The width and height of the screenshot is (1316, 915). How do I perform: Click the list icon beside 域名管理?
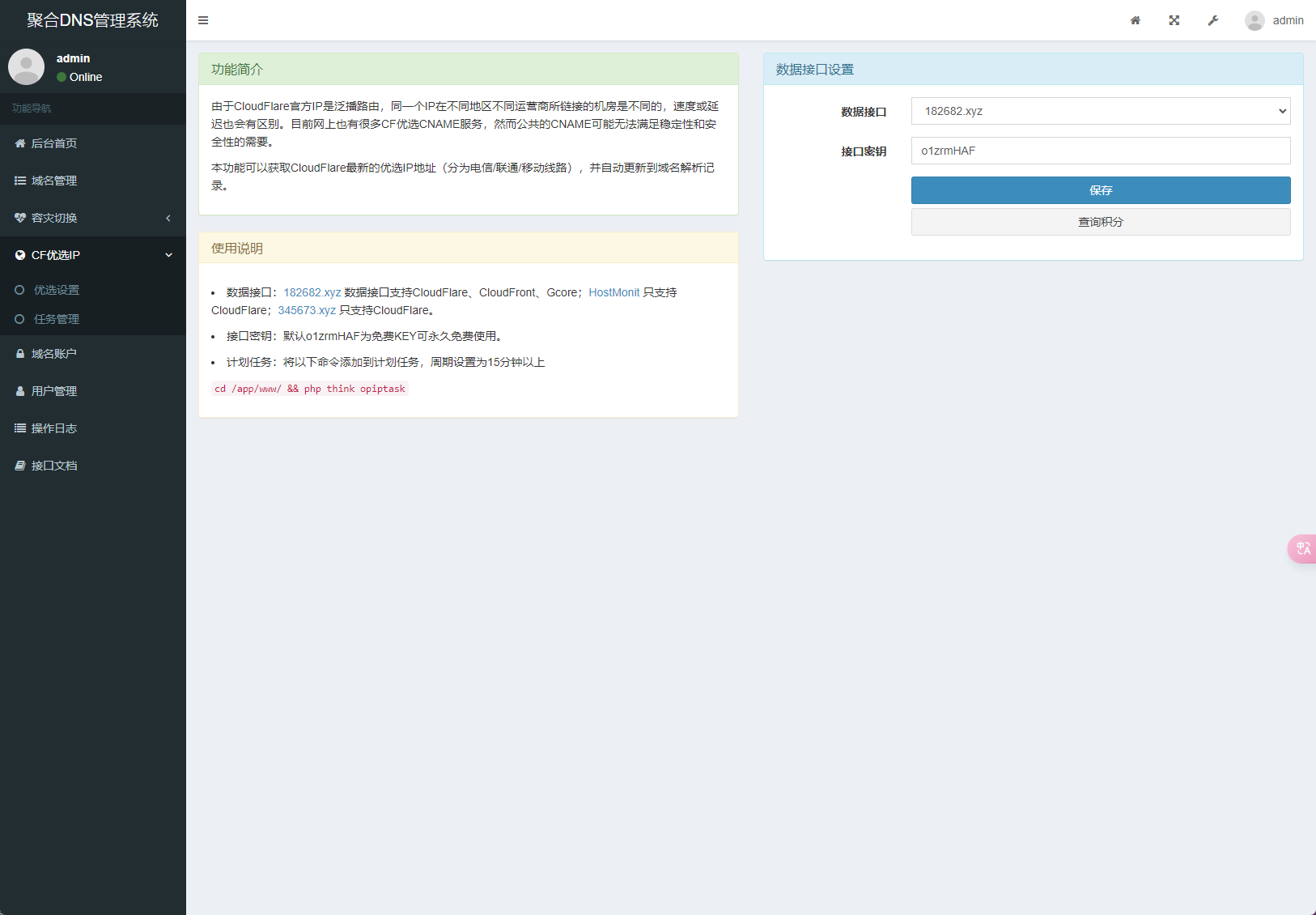20,181
